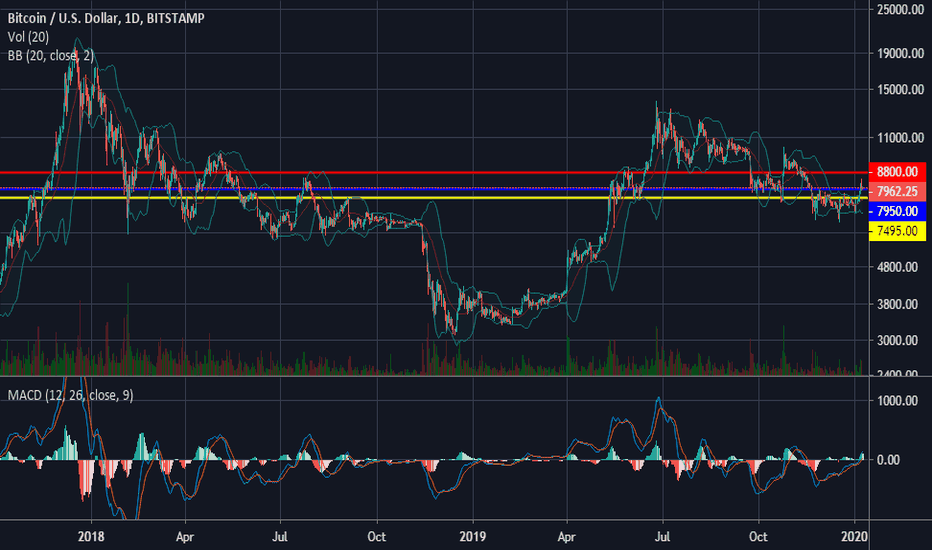Viewport: 932px width, 550px height.
Task: Click the 3800.00 price axis value
Action: 897,304
